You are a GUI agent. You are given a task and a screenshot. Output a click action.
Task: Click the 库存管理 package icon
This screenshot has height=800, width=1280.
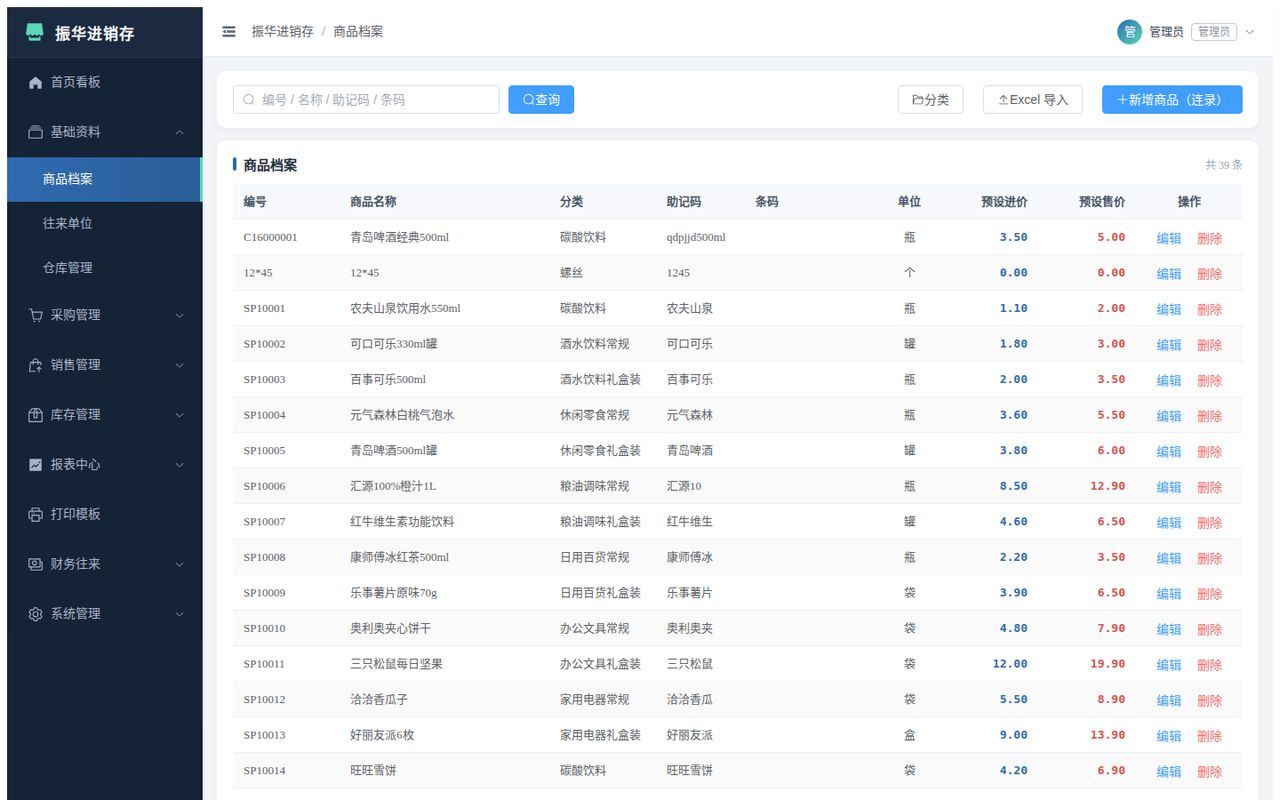coord(35,415)
